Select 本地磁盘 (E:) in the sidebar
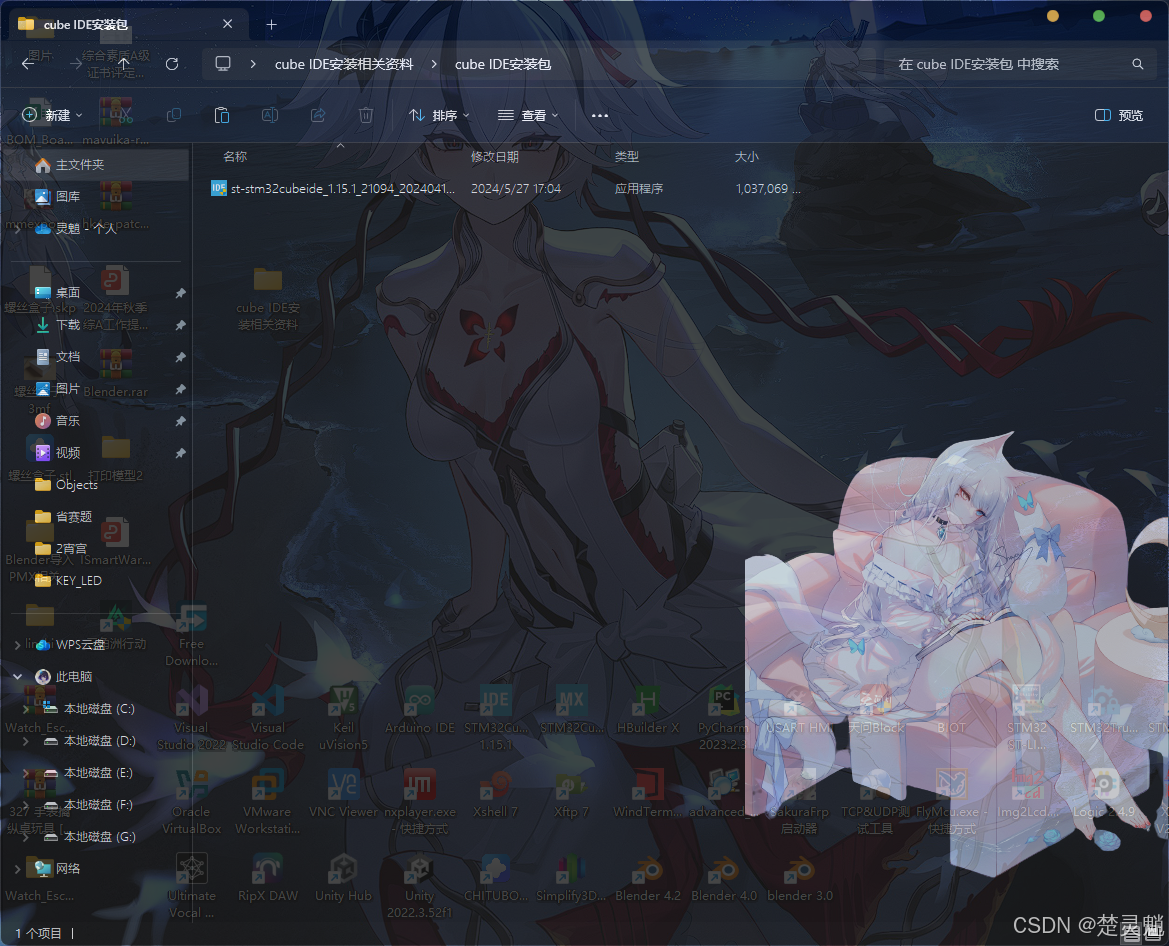 click(x=96, y=773)
